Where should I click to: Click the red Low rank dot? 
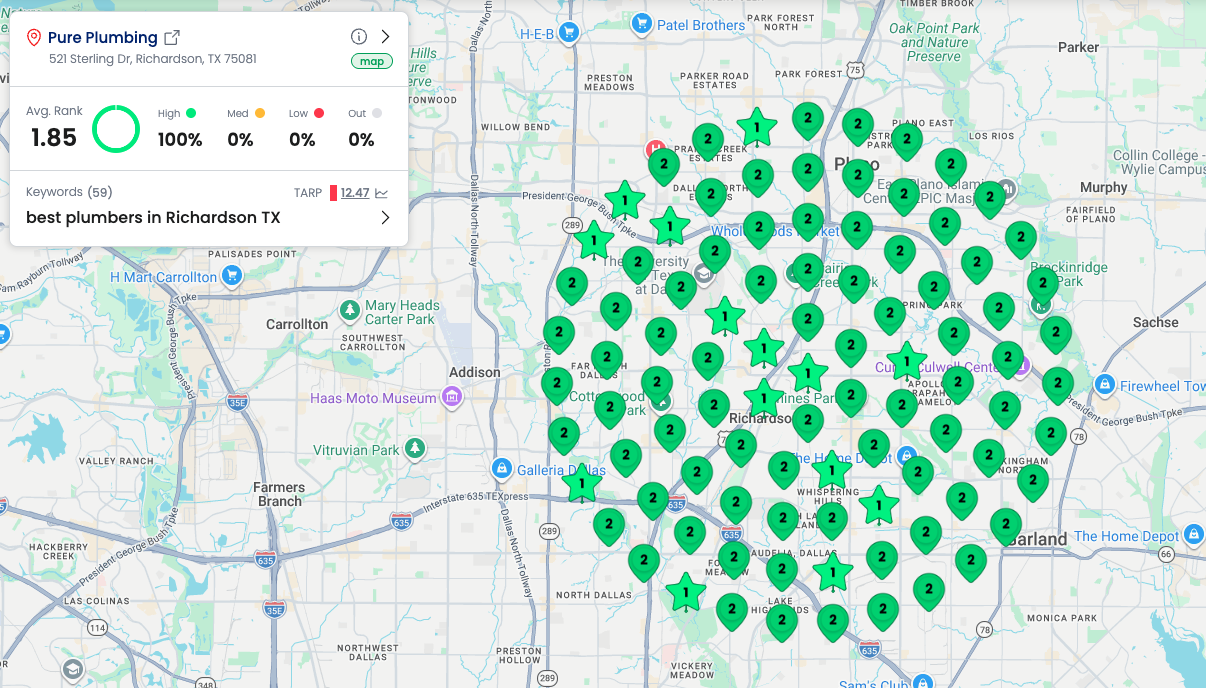click(x=319, y=113)
